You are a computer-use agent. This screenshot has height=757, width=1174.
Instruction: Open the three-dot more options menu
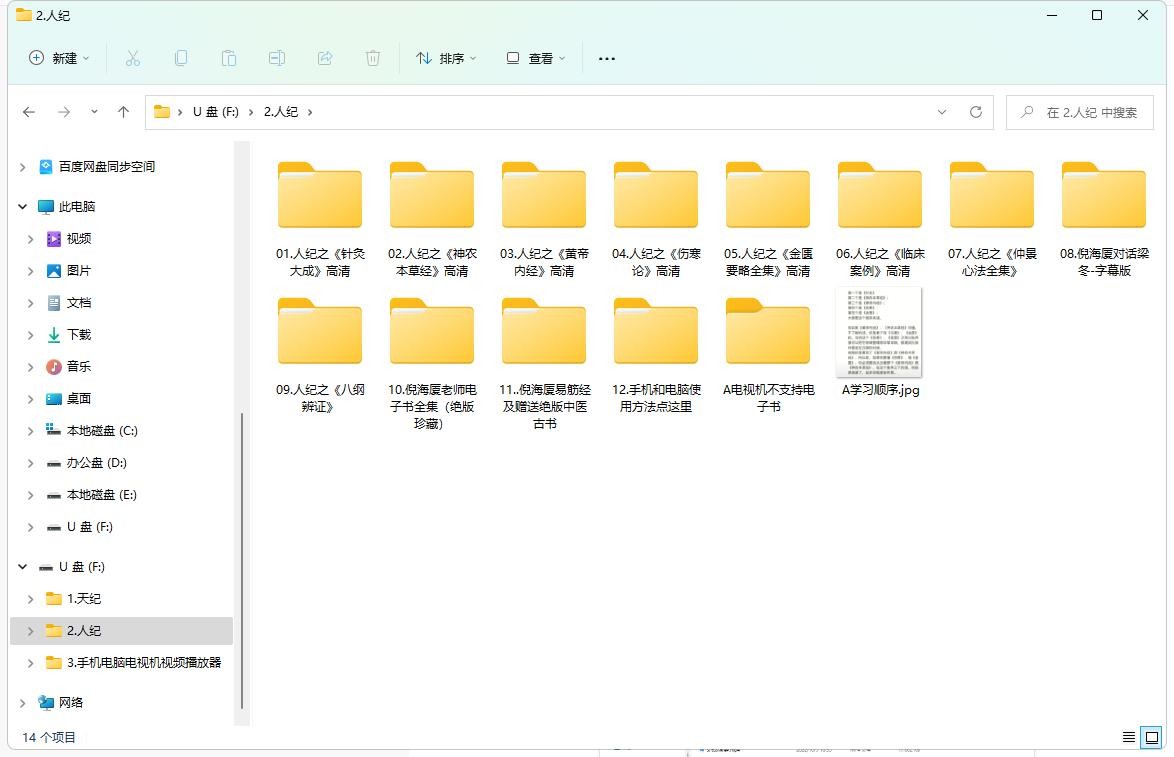point(607,58)
